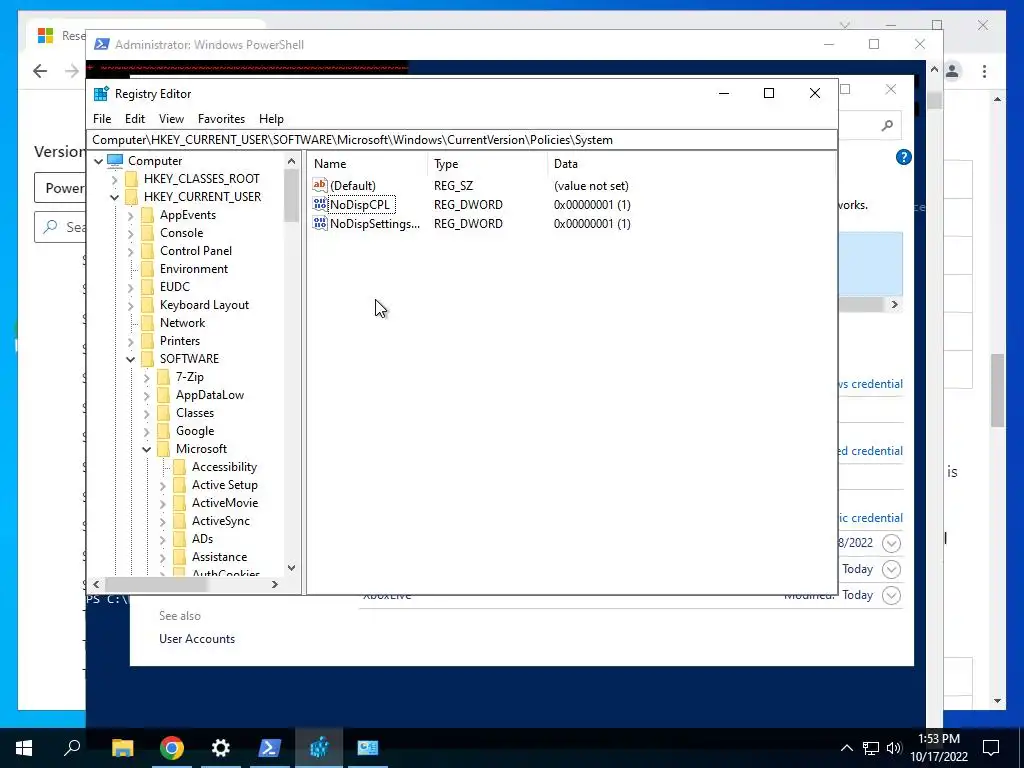Expand the Printers key
Screen dimensions: 1024x768
tap(130, 341)
